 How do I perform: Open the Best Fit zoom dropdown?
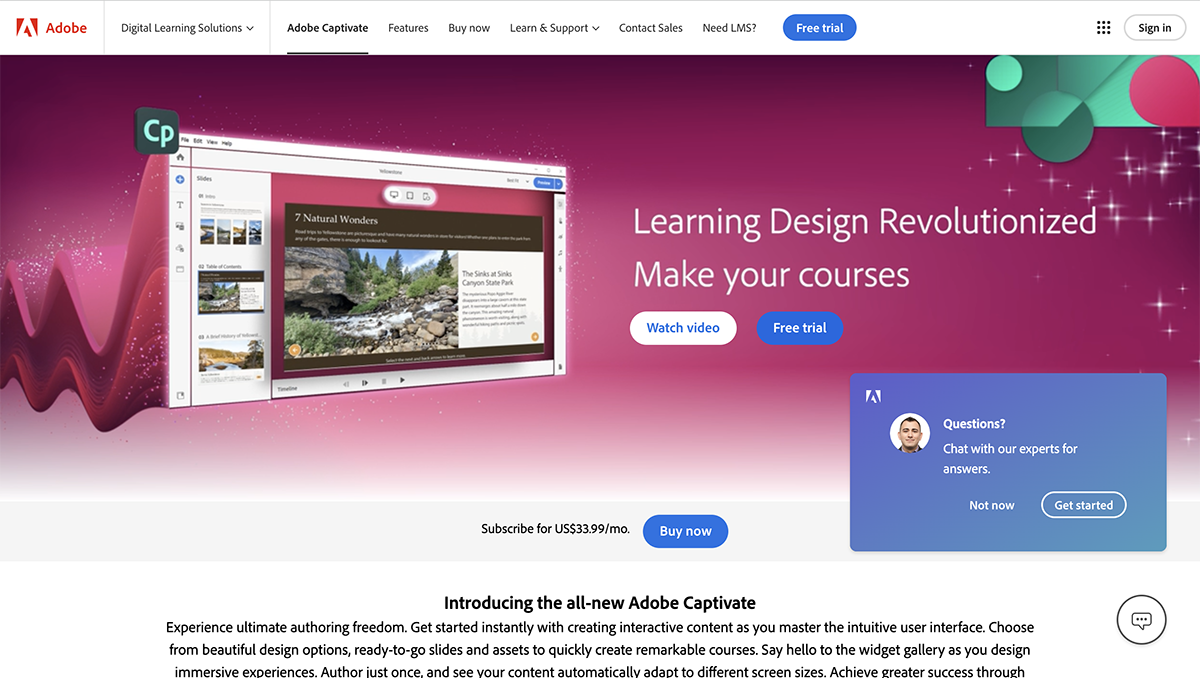pyautogui.click(x=518, y=183)
